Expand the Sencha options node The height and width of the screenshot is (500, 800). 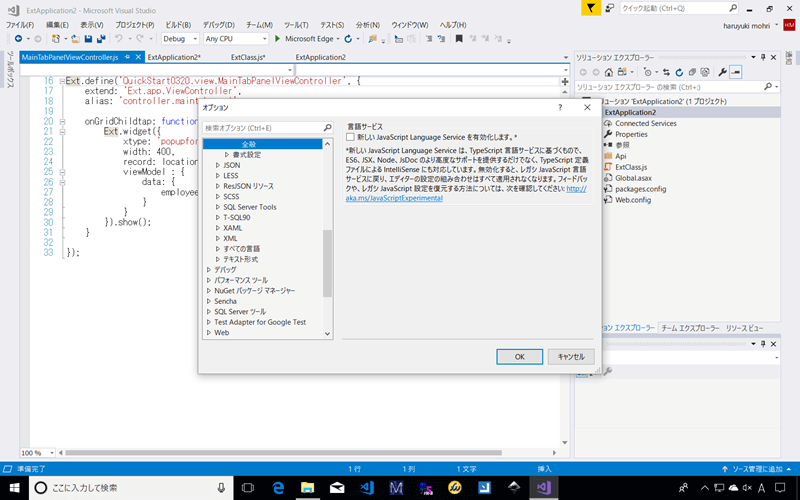(x=209, y=302)
